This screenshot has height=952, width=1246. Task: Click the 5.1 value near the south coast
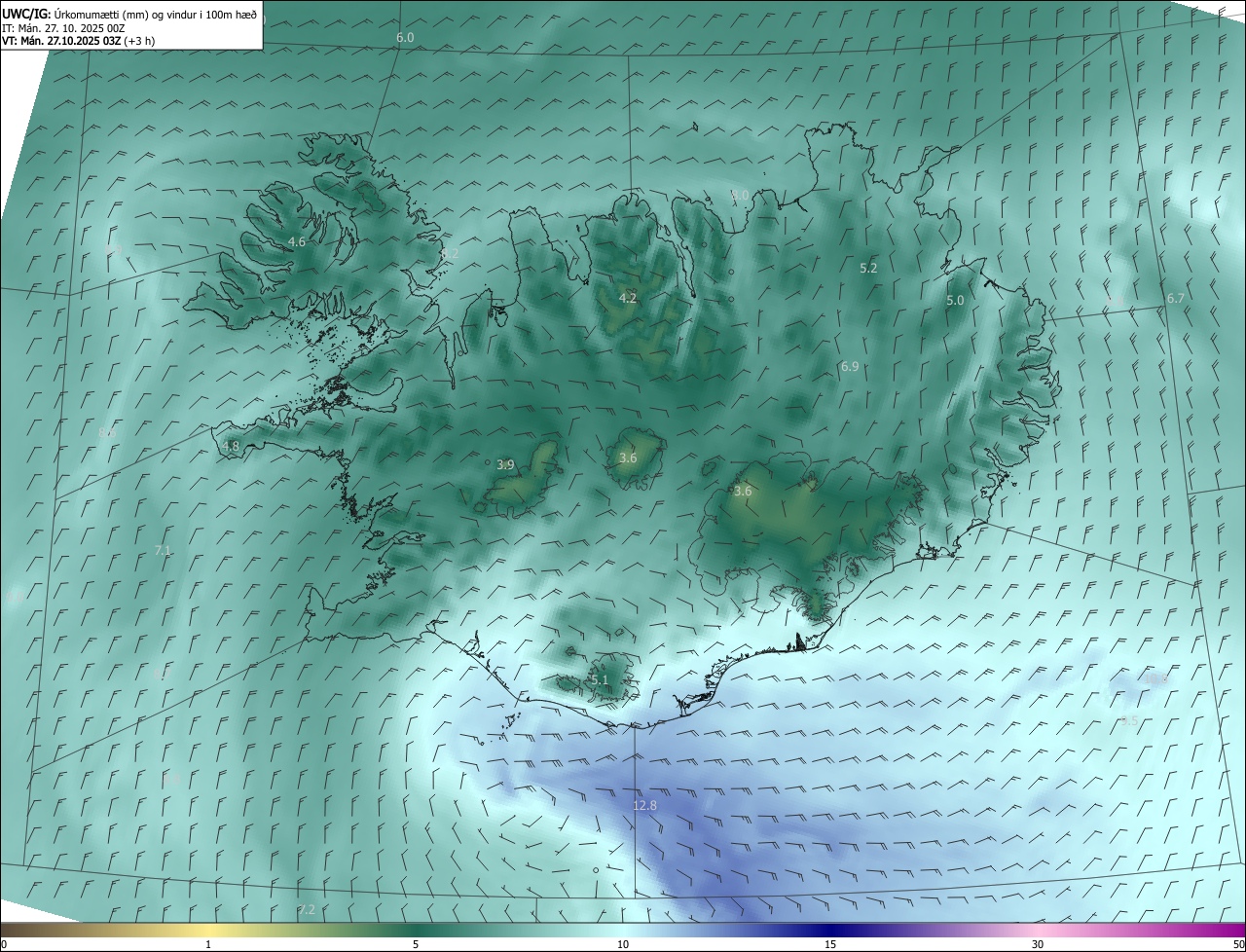[599, 679]
